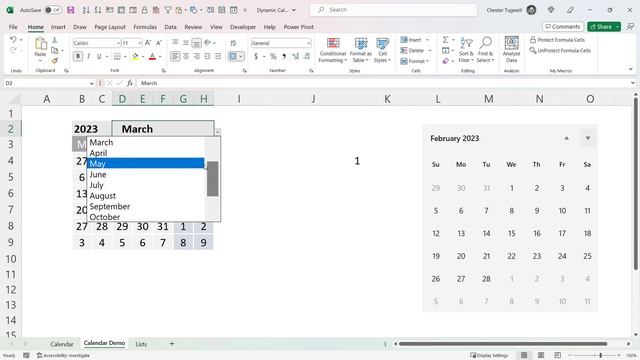Decrease decimal places
The height and width of the screenshot is (360, 640).
click(x=307, y=56)
